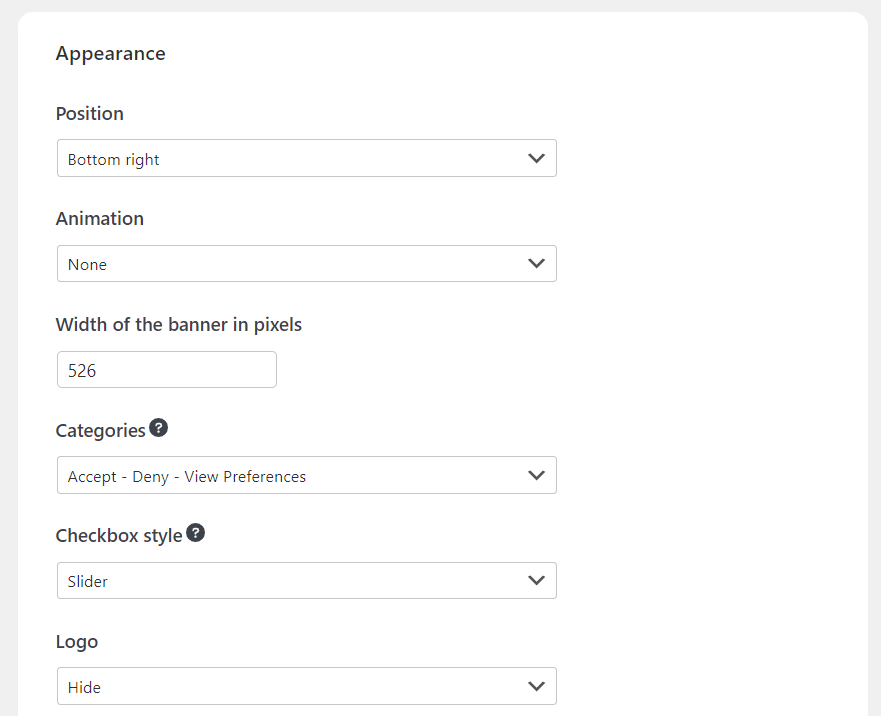Open the Animation dropdown set to None

306,264
